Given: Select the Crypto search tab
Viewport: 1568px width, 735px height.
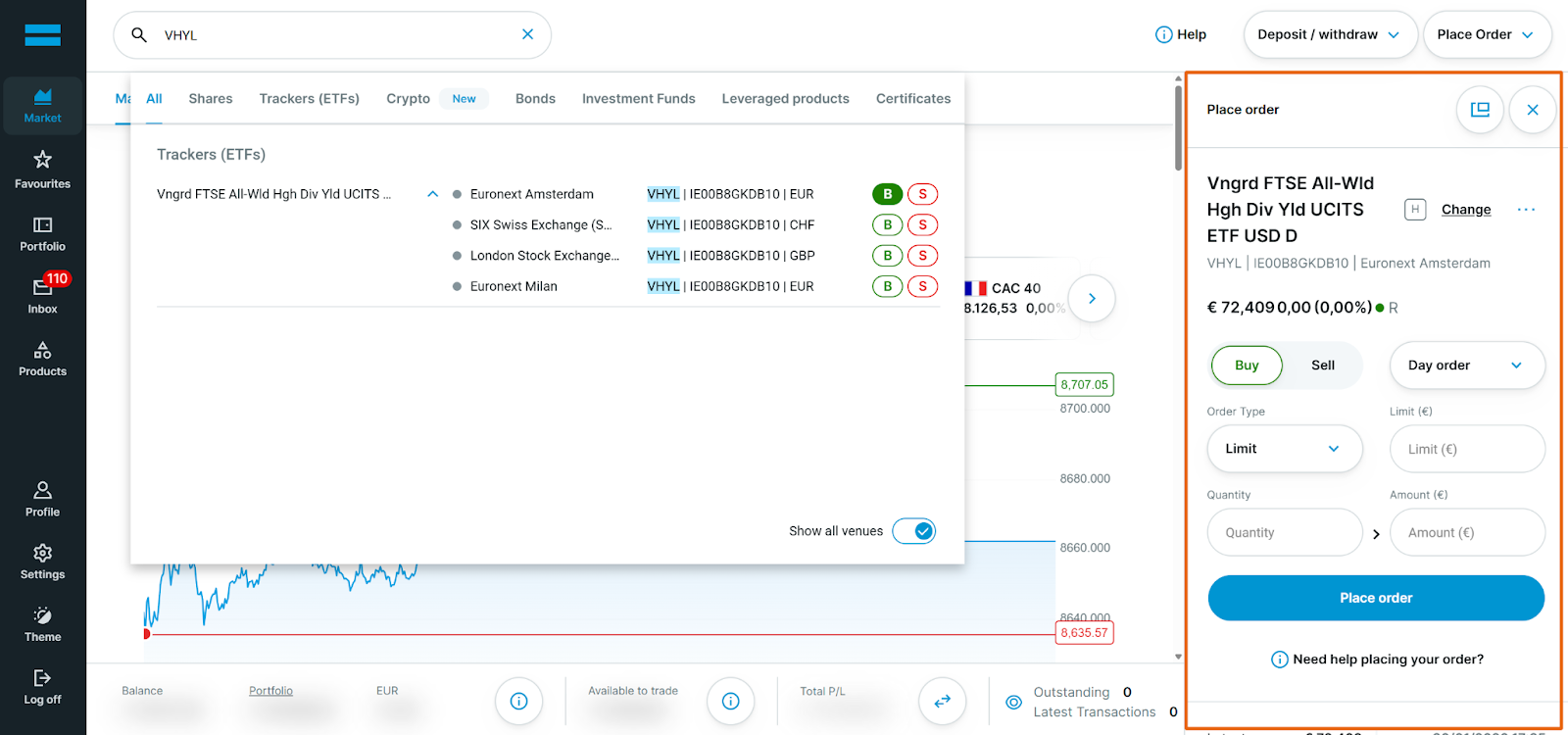Looking at the screenshot, I should coord(408,99).
